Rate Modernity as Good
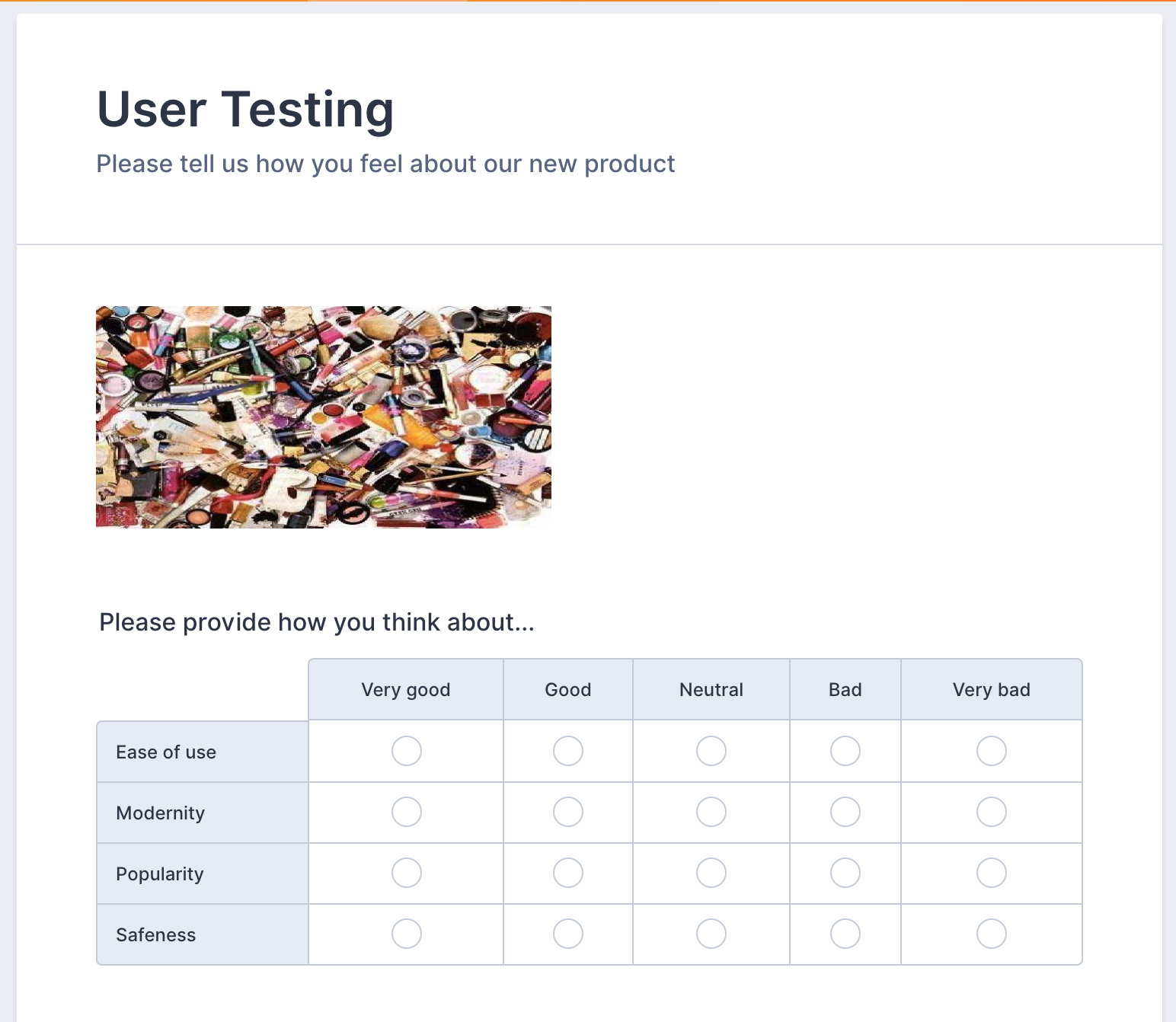Image resolution: width=1176 pixels, height=1022 pixels. pos(568,812)
